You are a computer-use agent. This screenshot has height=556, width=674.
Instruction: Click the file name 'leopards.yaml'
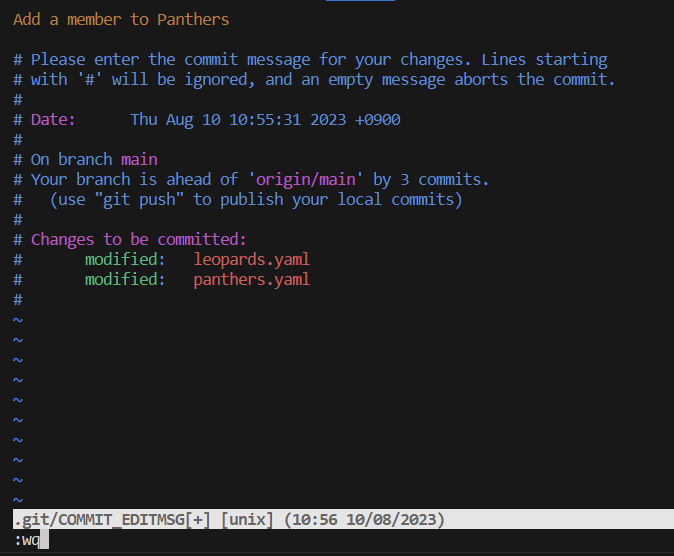[x=251, y=259]
